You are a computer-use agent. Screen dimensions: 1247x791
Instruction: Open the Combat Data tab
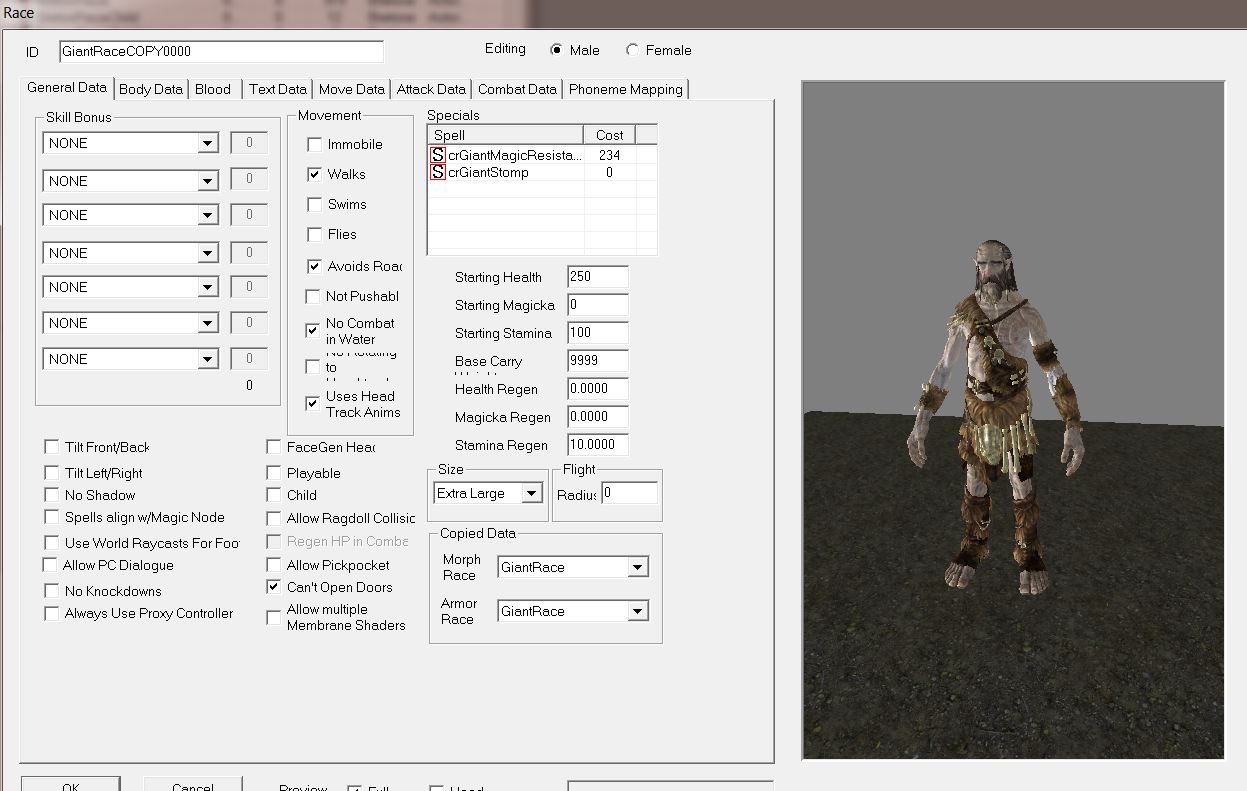(x=517, y=89)
